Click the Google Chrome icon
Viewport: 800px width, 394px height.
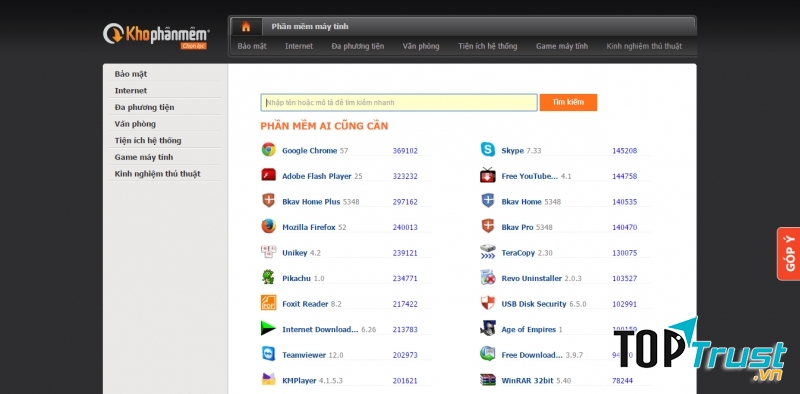pos(268,150)
